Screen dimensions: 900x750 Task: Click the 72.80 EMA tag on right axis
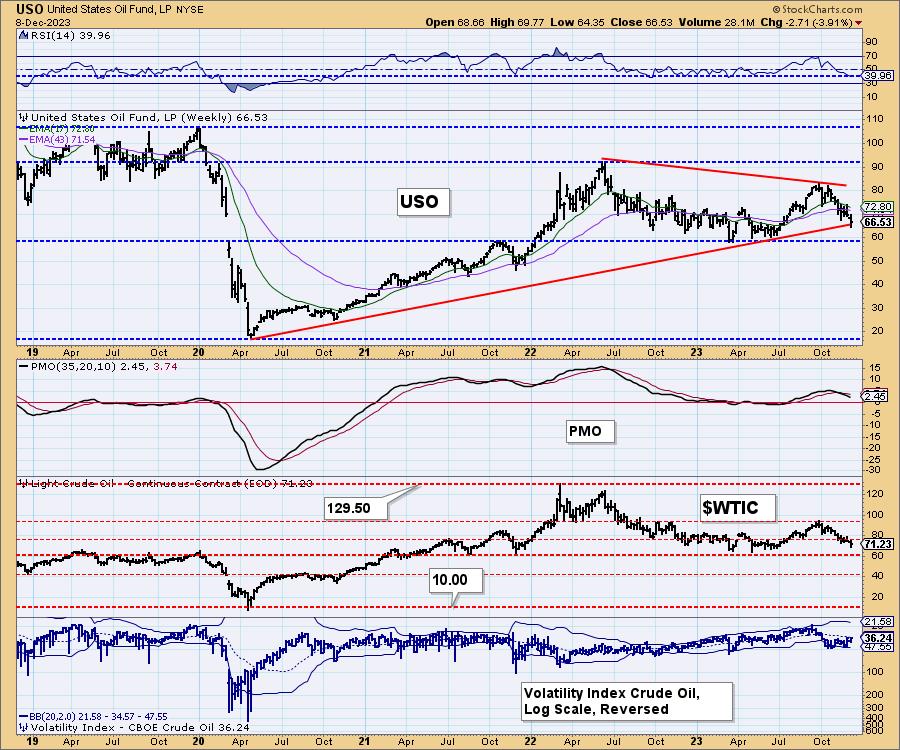coord(878,207)
